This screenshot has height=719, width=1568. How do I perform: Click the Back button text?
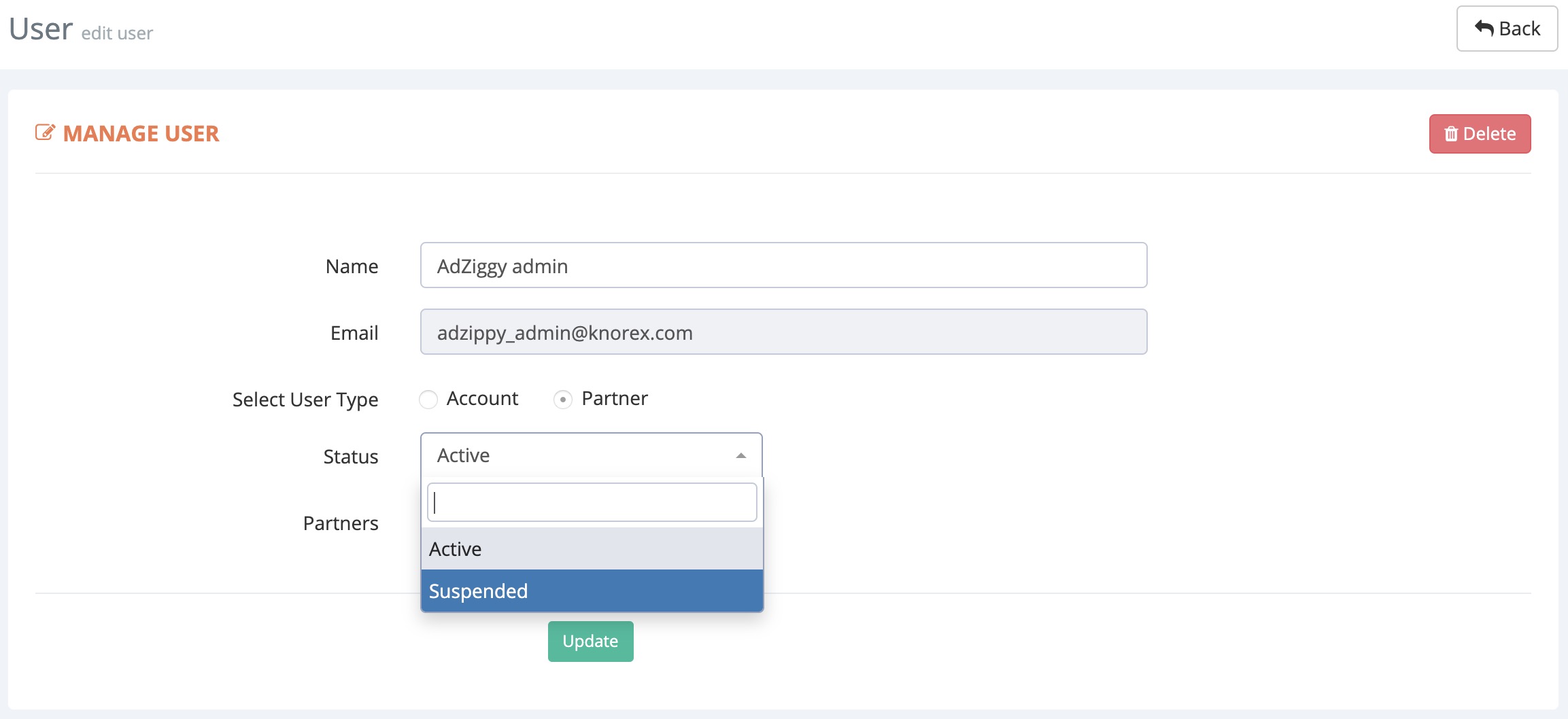[1519, 29]
